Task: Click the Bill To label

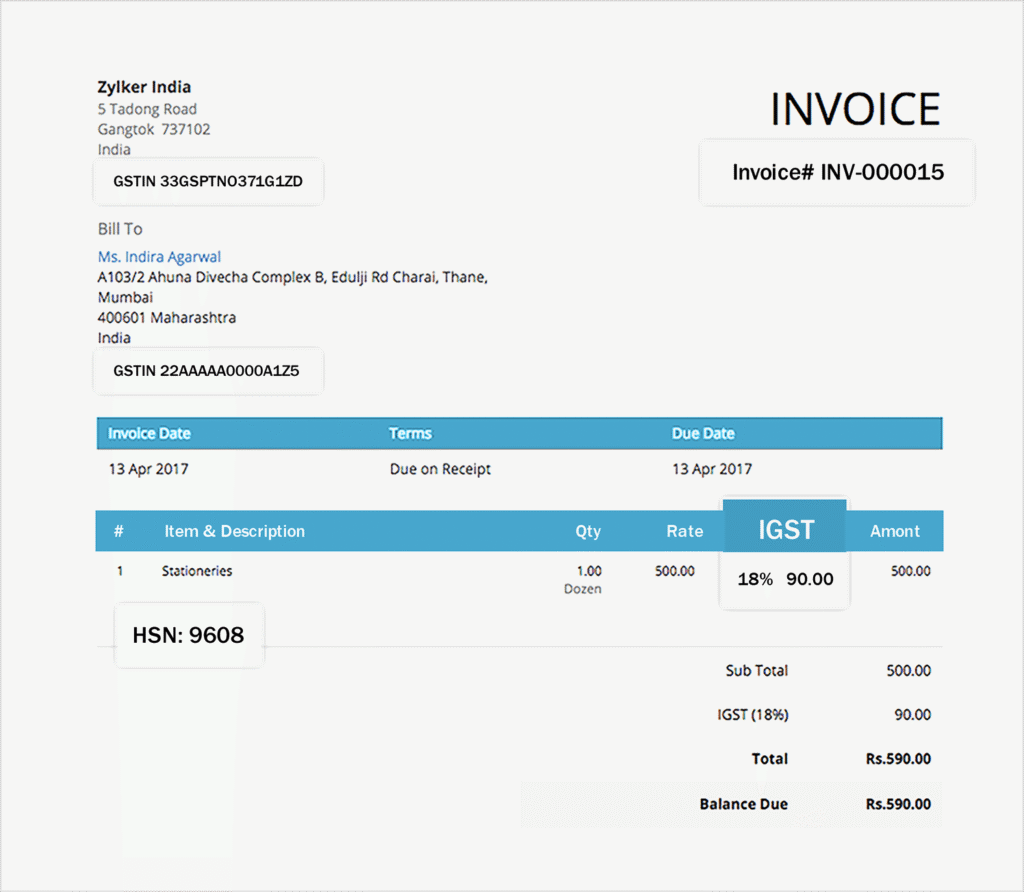Action: (x=120, y=229)
